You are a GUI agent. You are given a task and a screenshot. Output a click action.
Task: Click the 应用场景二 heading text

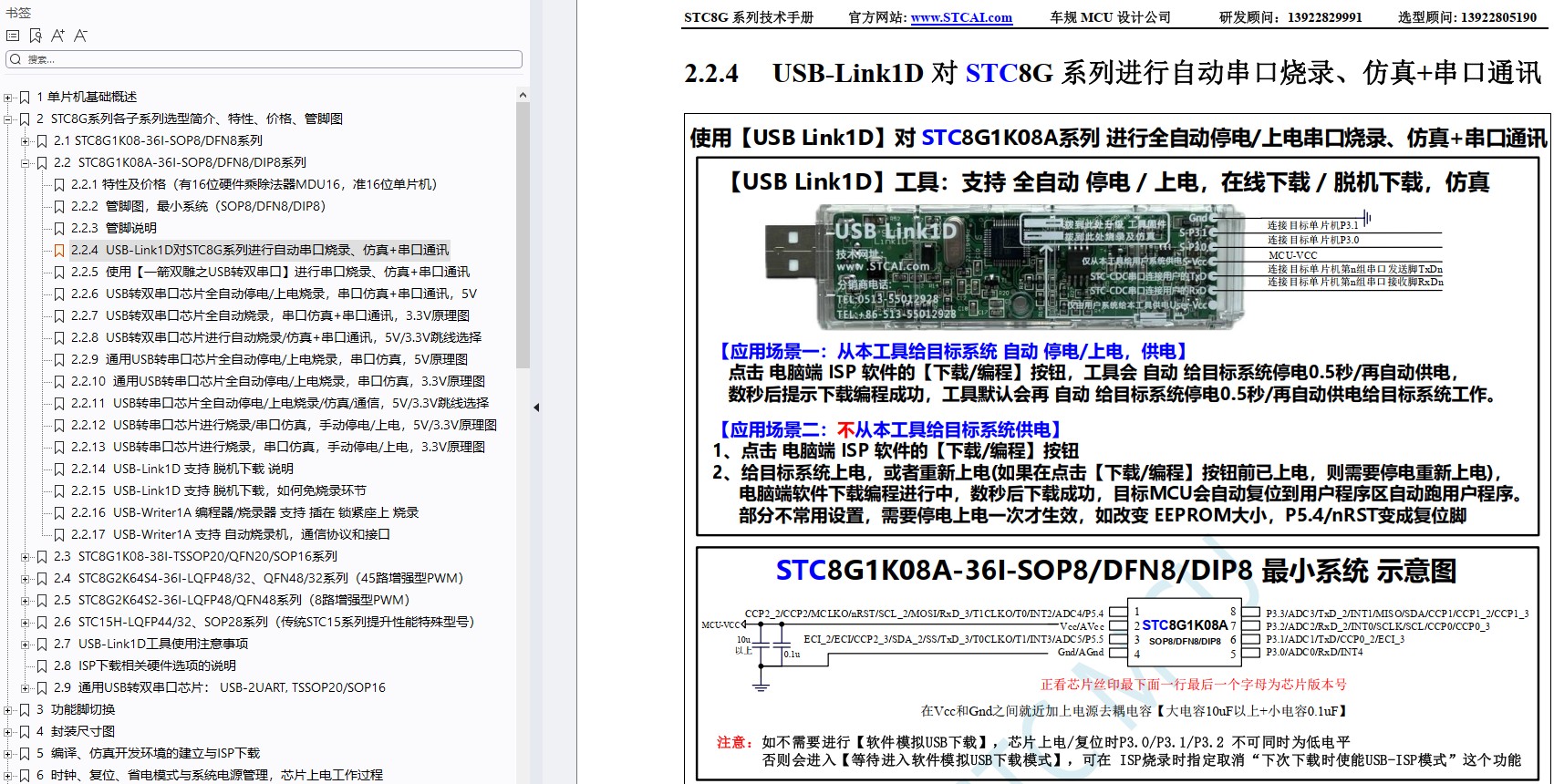click(892, 429)
